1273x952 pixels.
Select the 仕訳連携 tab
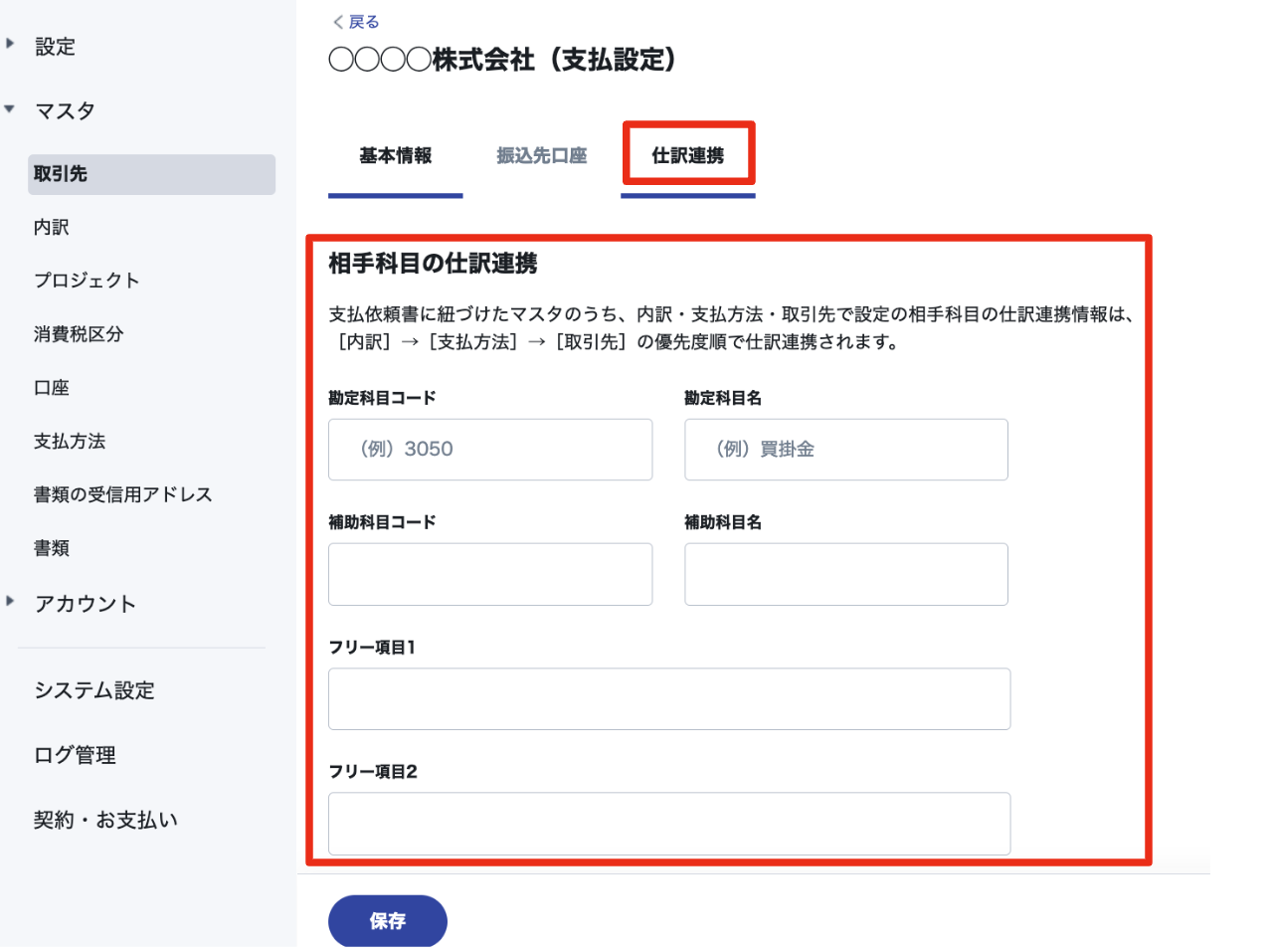coord(688,156)
